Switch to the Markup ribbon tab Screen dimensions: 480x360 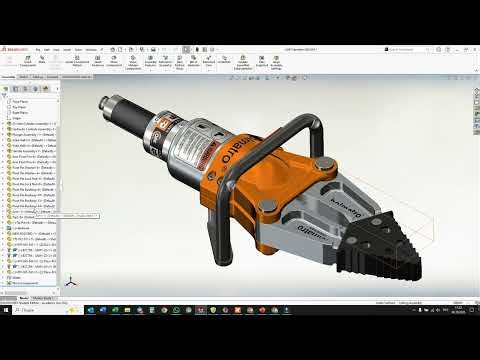(x=38, y=77)
